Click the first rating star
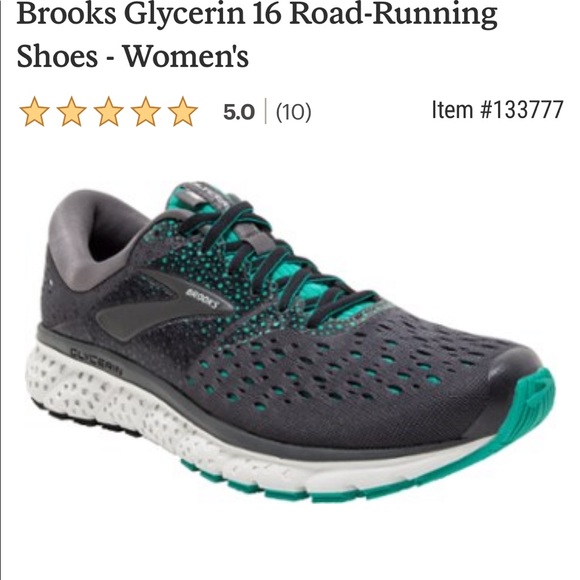The image size is (580, 580). [34, 112]
